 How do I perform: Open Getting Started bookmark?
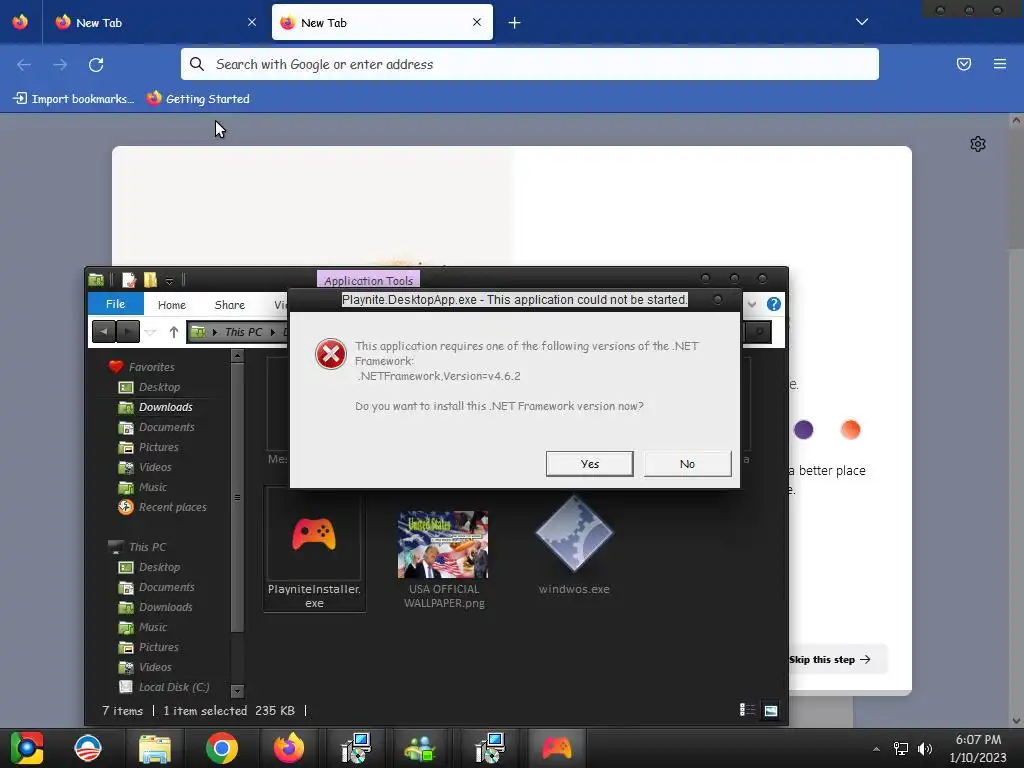pyautogui.click(x=199, y=99)
